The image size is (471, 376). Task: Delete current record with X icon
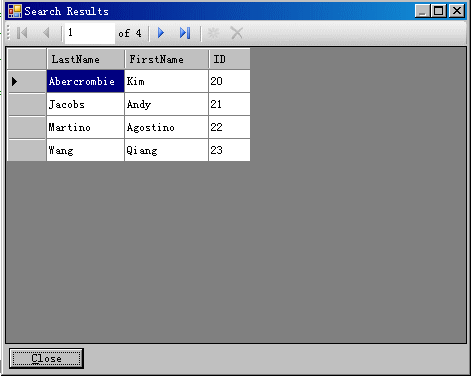pos(237,33)
